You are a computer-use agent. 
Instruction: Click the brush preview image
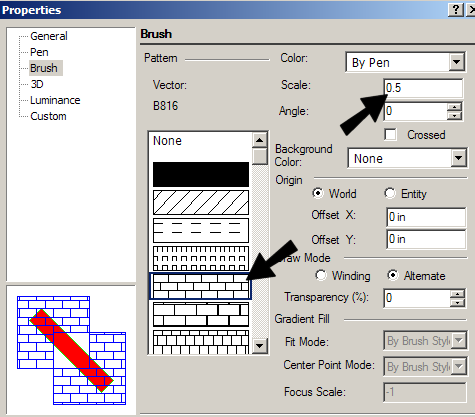pyautogui.click(x=71, y=350)
